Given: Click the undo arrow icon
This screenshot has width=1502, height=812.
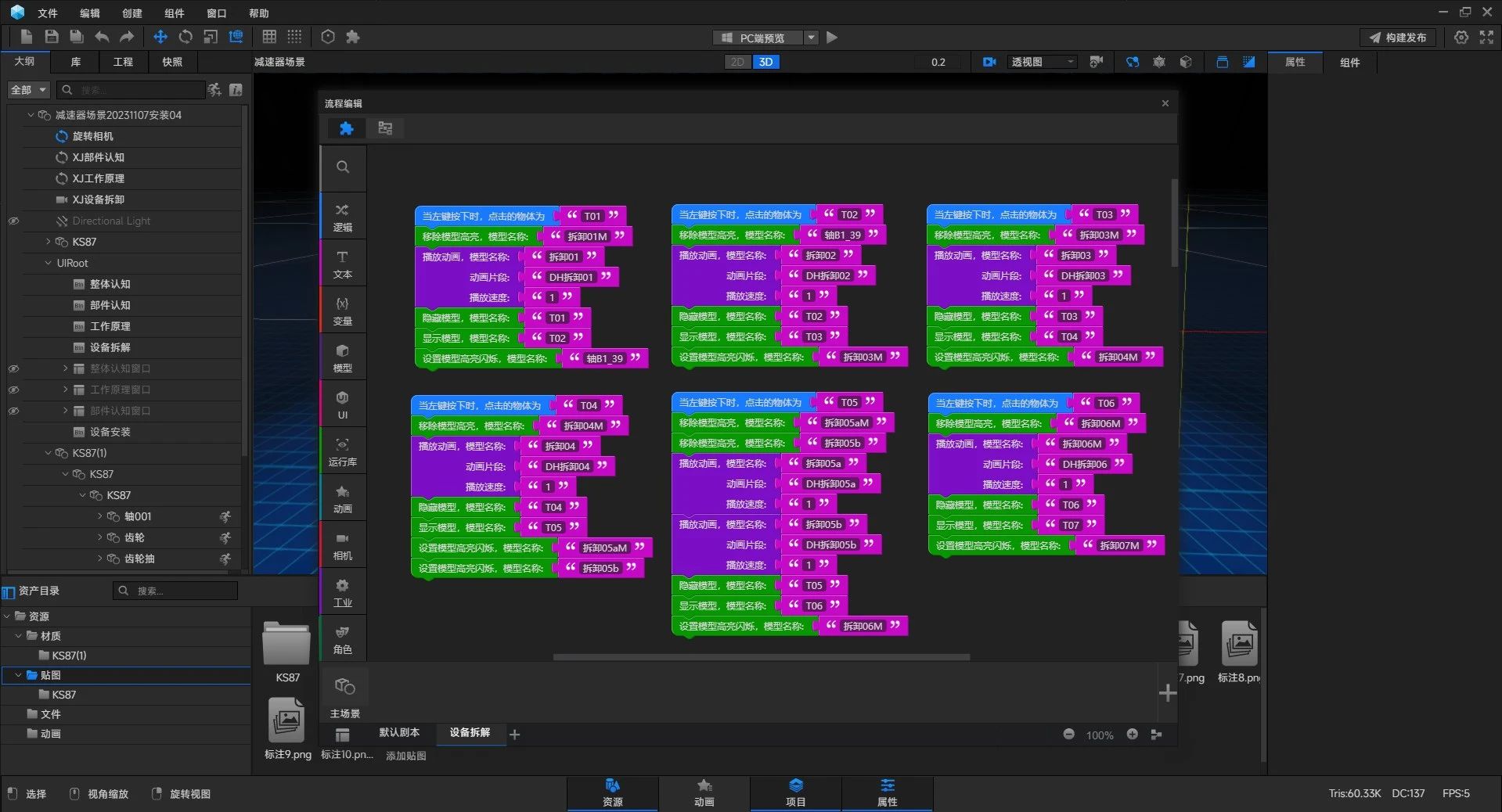Looking at the screenshot, I should [x=102, y=37].
